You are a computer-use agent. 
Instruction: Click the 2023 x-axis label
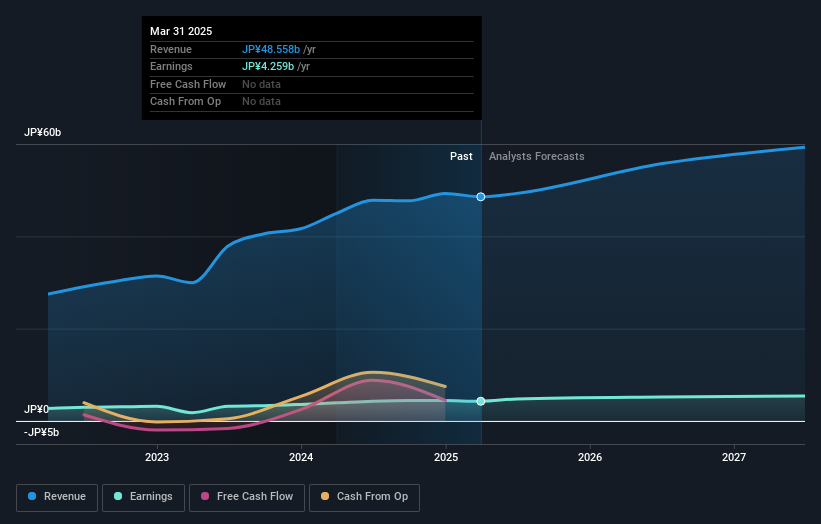[157, 457]
